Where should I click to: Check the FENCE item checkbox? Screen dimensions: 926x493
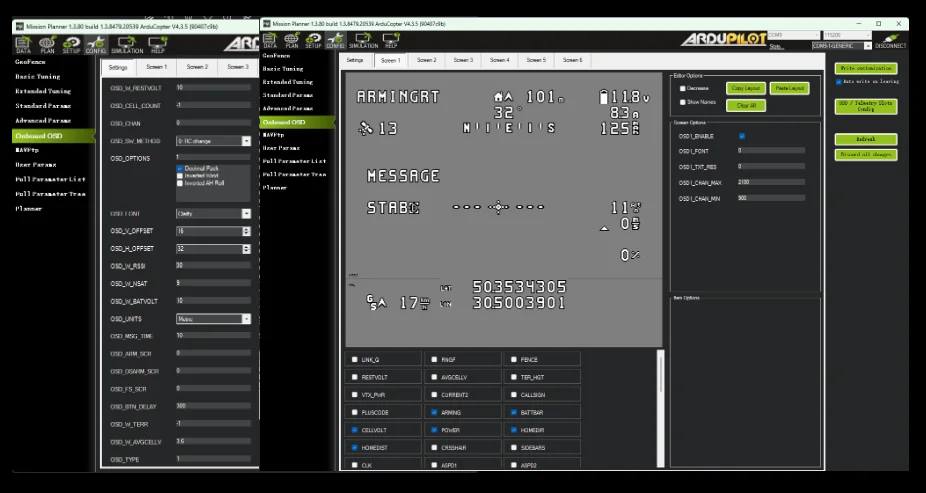514,360
